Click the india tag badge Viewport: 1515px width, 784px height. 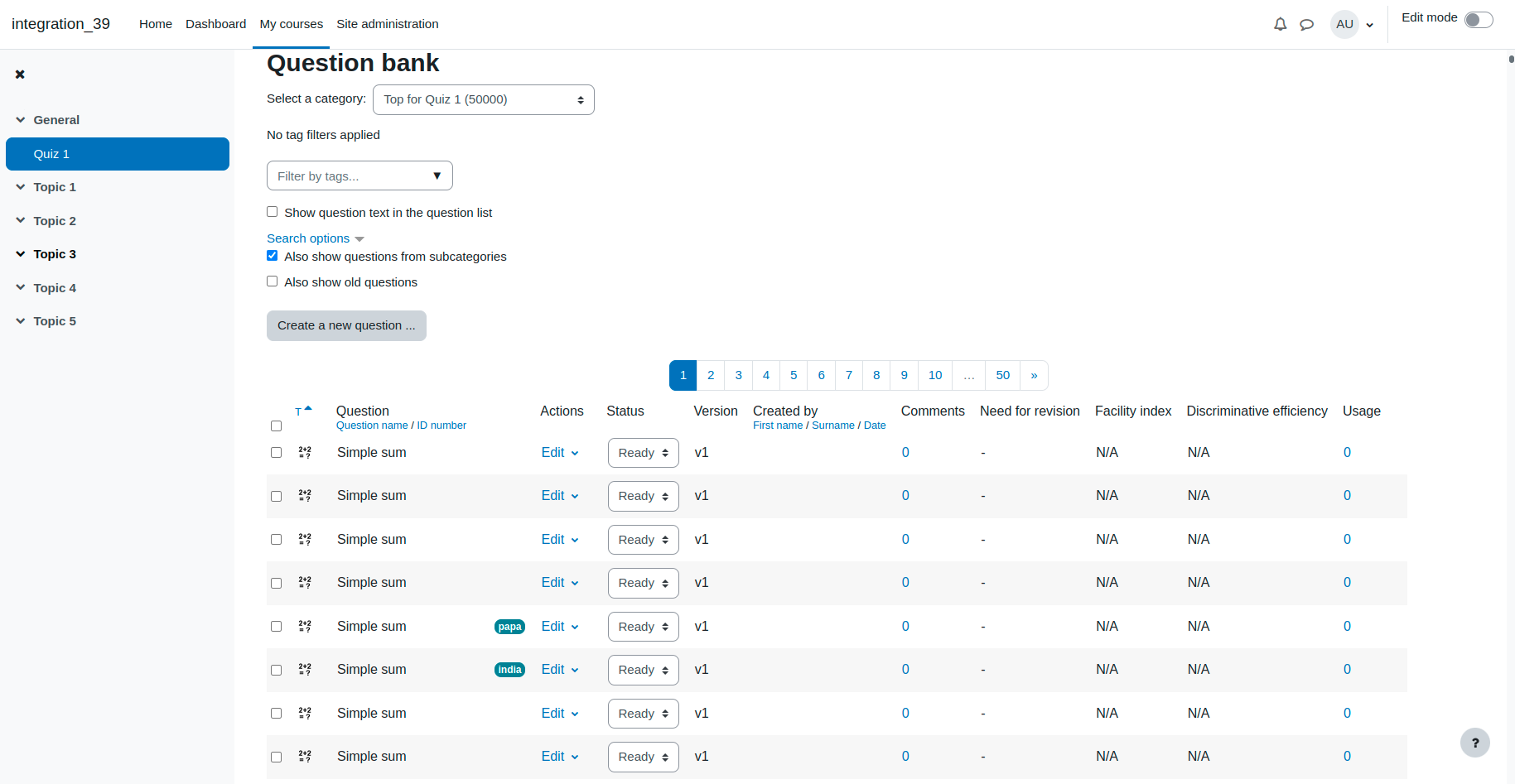tap(509, 670)
